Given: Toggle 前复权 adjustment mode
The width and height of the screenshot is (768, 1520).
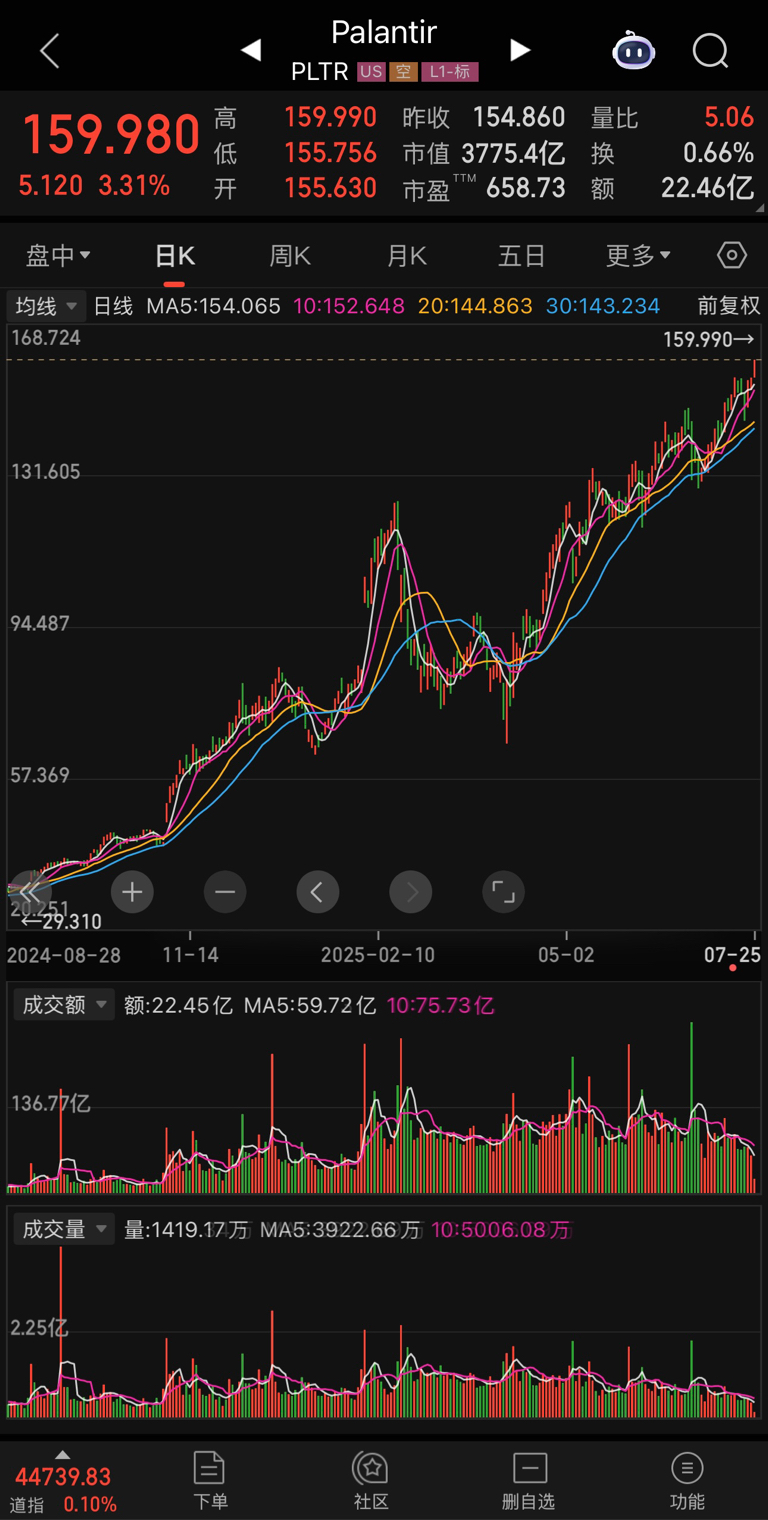Looking at the screenshot, I should 729,306.
